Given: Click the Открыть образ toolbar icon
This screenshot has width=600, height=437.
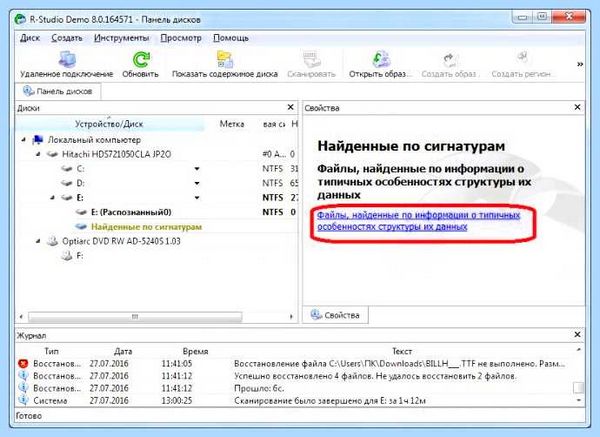Looking at the screenshot, I should pyautogui.click(x=381, y=59).
